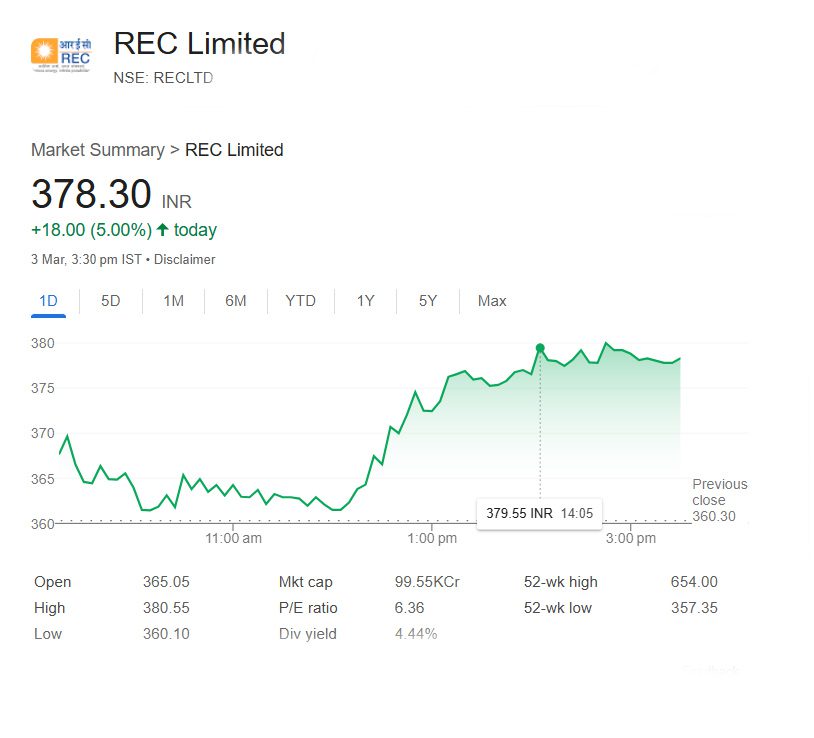The image size is (814, 738).
Task: Click the 52-wk high label
Action: (561, 582)
